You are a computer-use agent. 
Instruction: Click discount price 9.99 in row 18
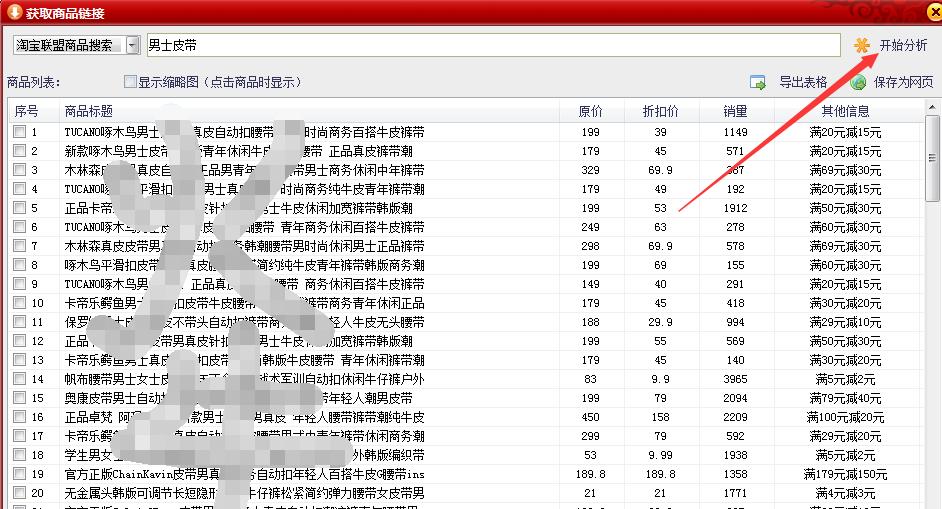660,455
